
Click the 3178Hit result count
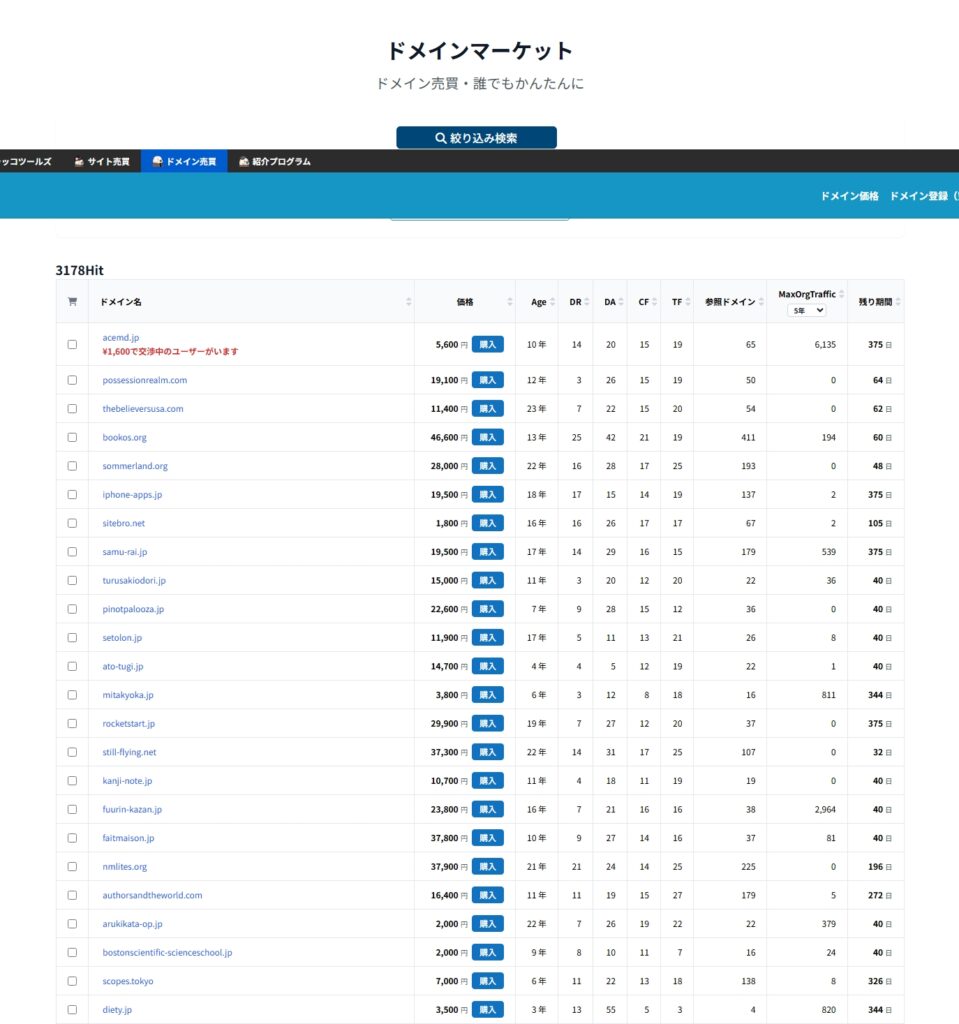(x=80, y=270)
